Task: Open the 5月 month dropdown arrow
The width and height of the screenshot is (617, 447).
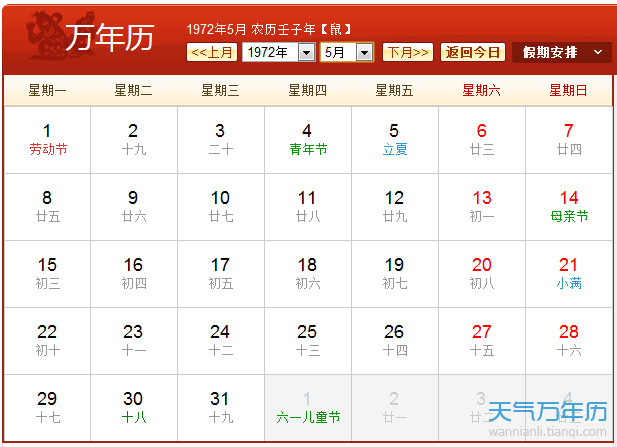Action: click(x=364, y=52)
